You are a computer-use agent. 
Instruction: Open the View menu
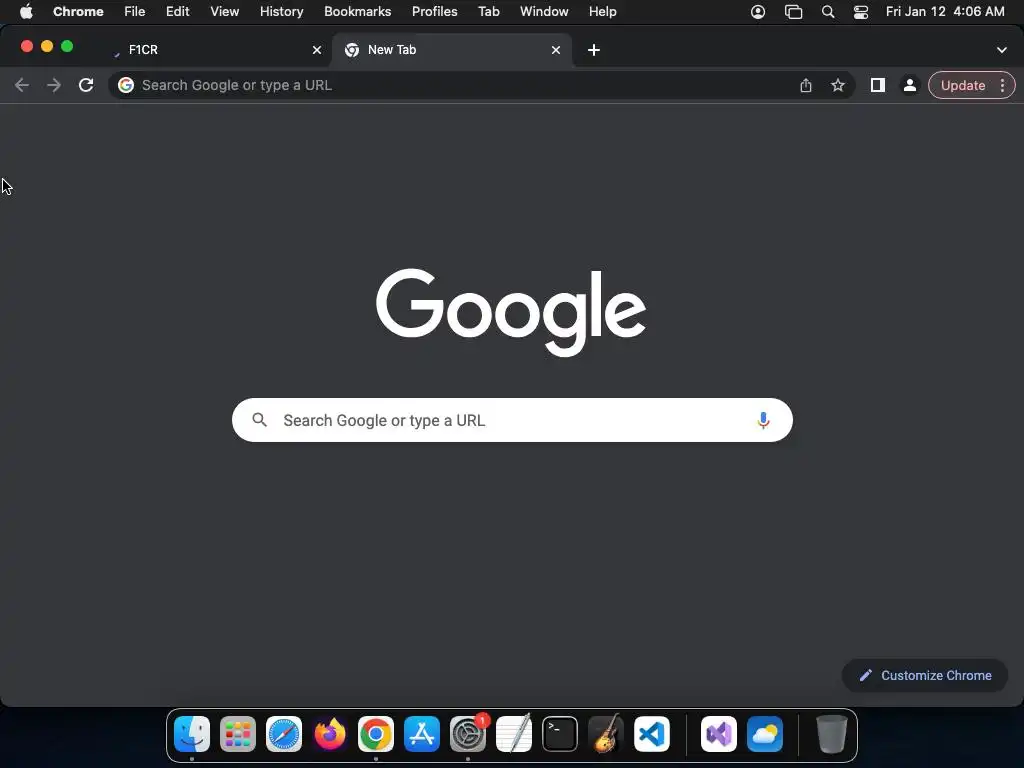point(225,12)
